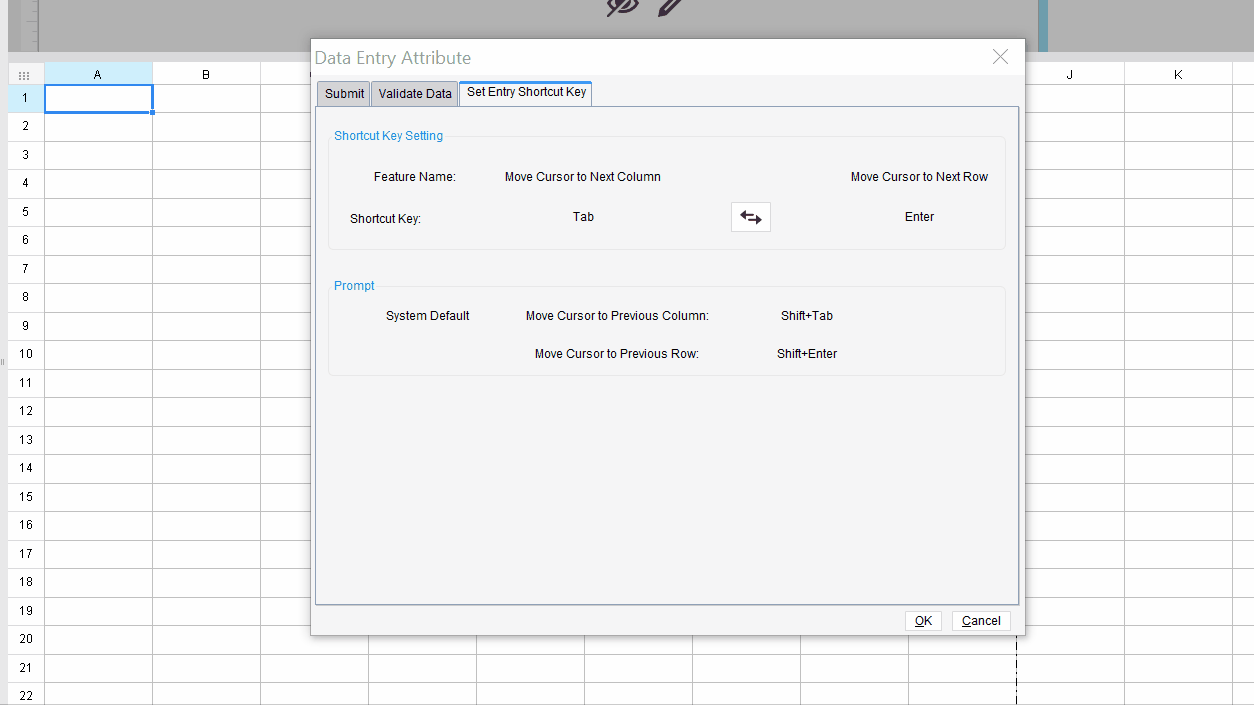Click the Prompt section label in the dialog

click(x=354, y=285)
